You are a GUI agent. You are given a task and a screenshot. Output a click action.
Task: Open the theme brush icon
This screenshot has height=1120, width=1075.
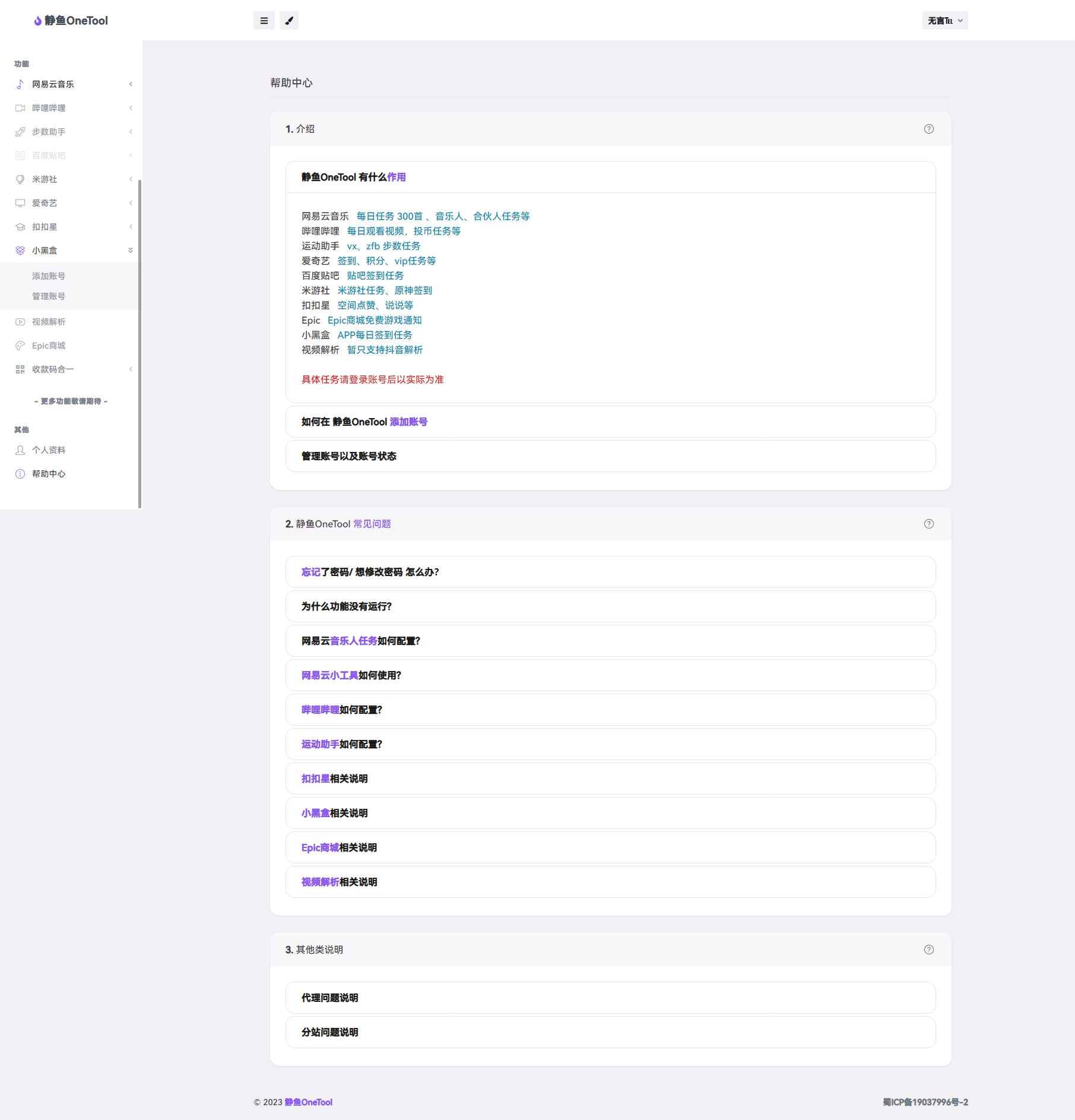[x=289, y=21]
